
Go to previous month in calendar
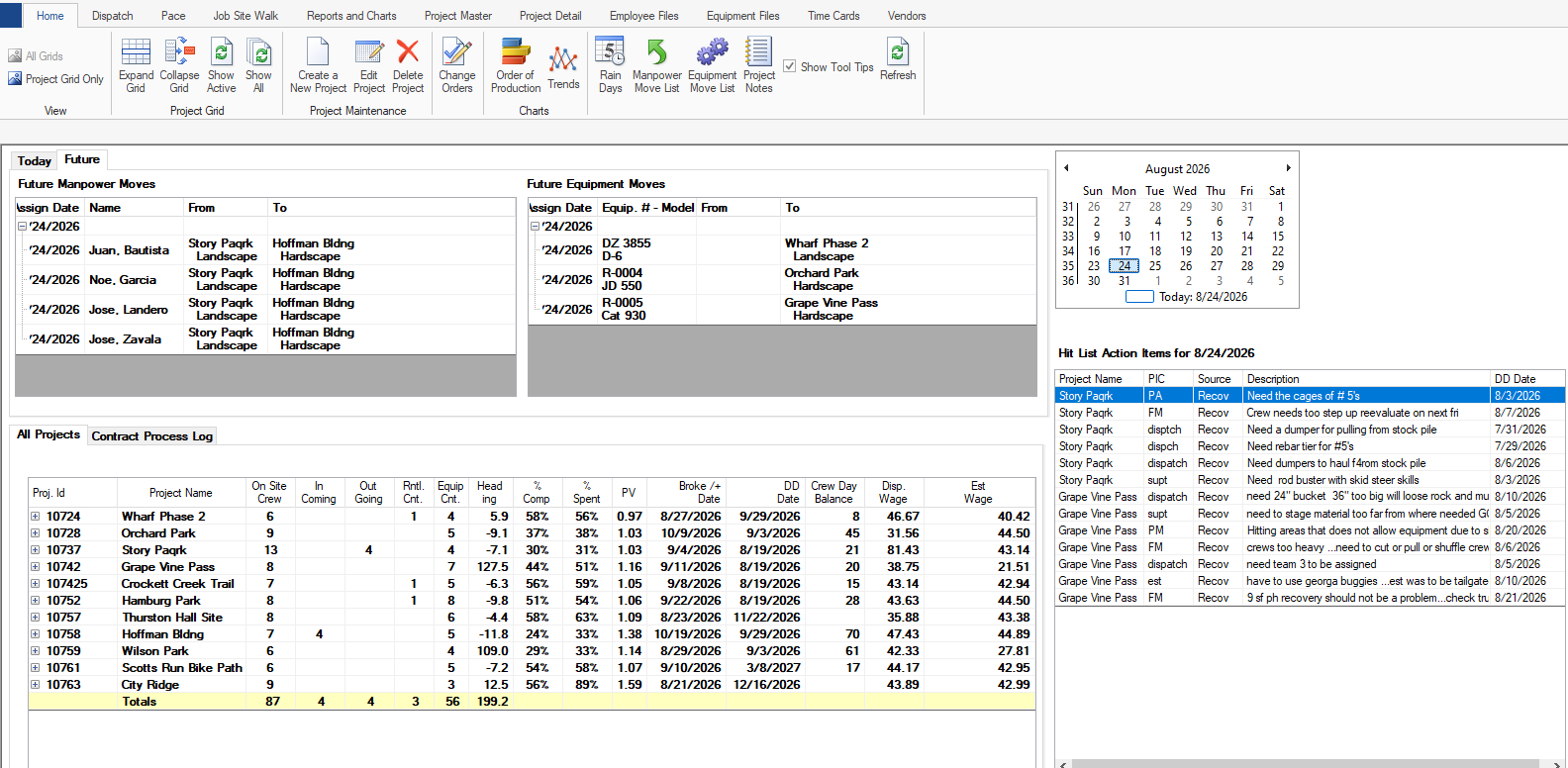click(1066, 168)
